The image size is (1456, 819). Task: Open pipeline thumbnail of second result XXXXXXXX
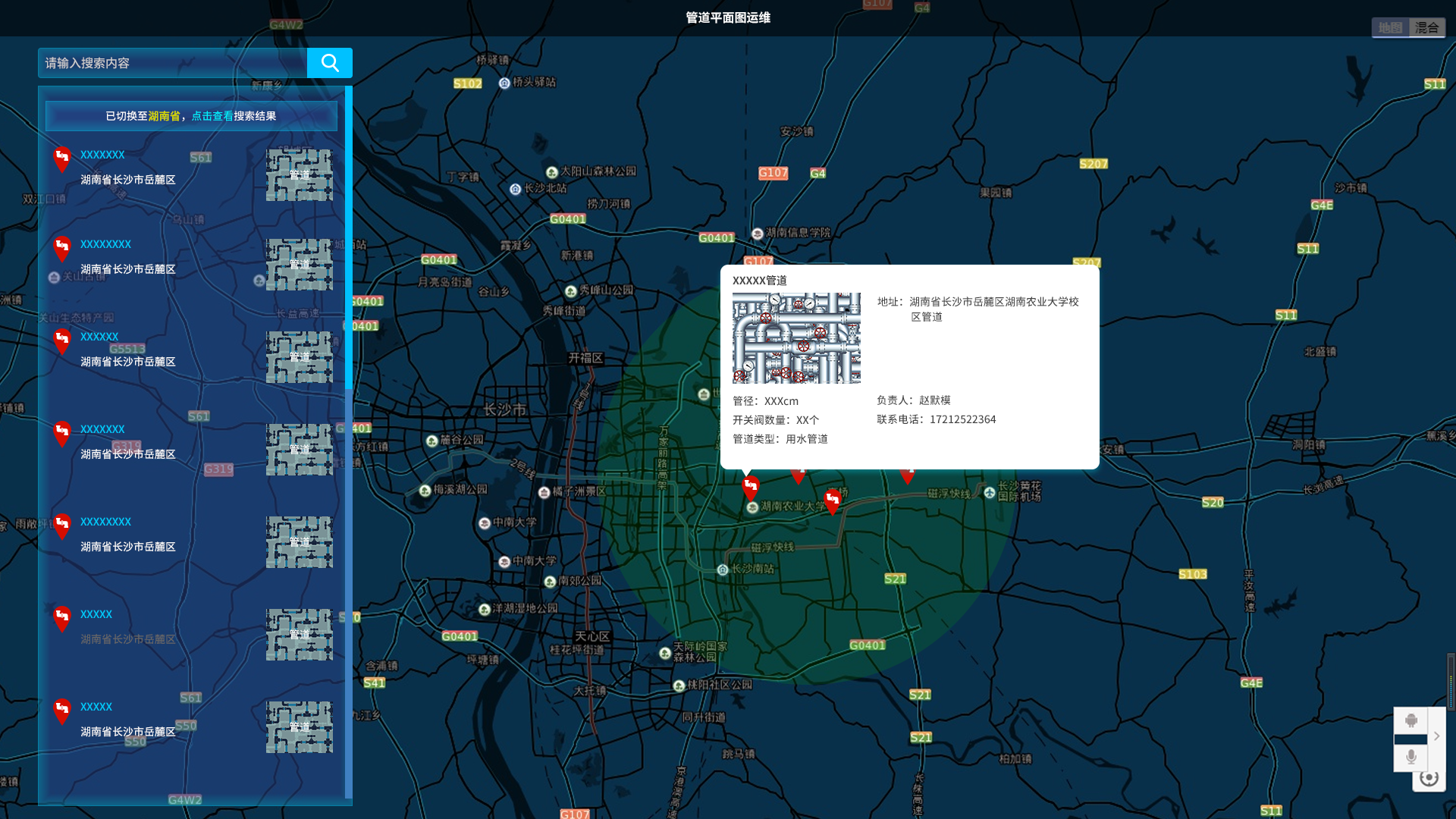coord(300,265)
